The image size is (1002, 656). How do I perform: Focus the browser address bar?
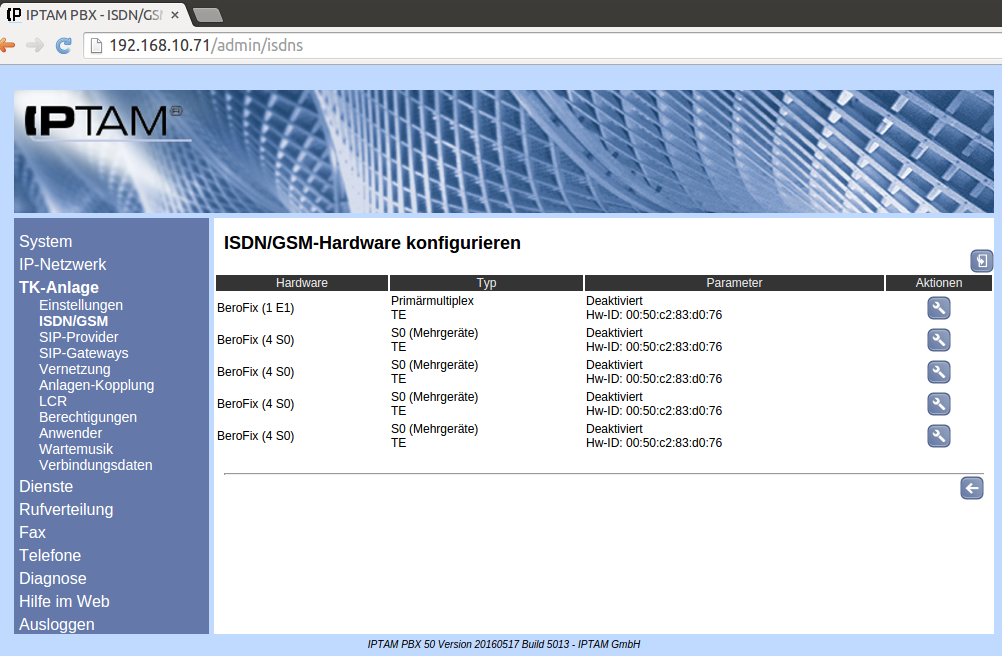pos(500,45)
